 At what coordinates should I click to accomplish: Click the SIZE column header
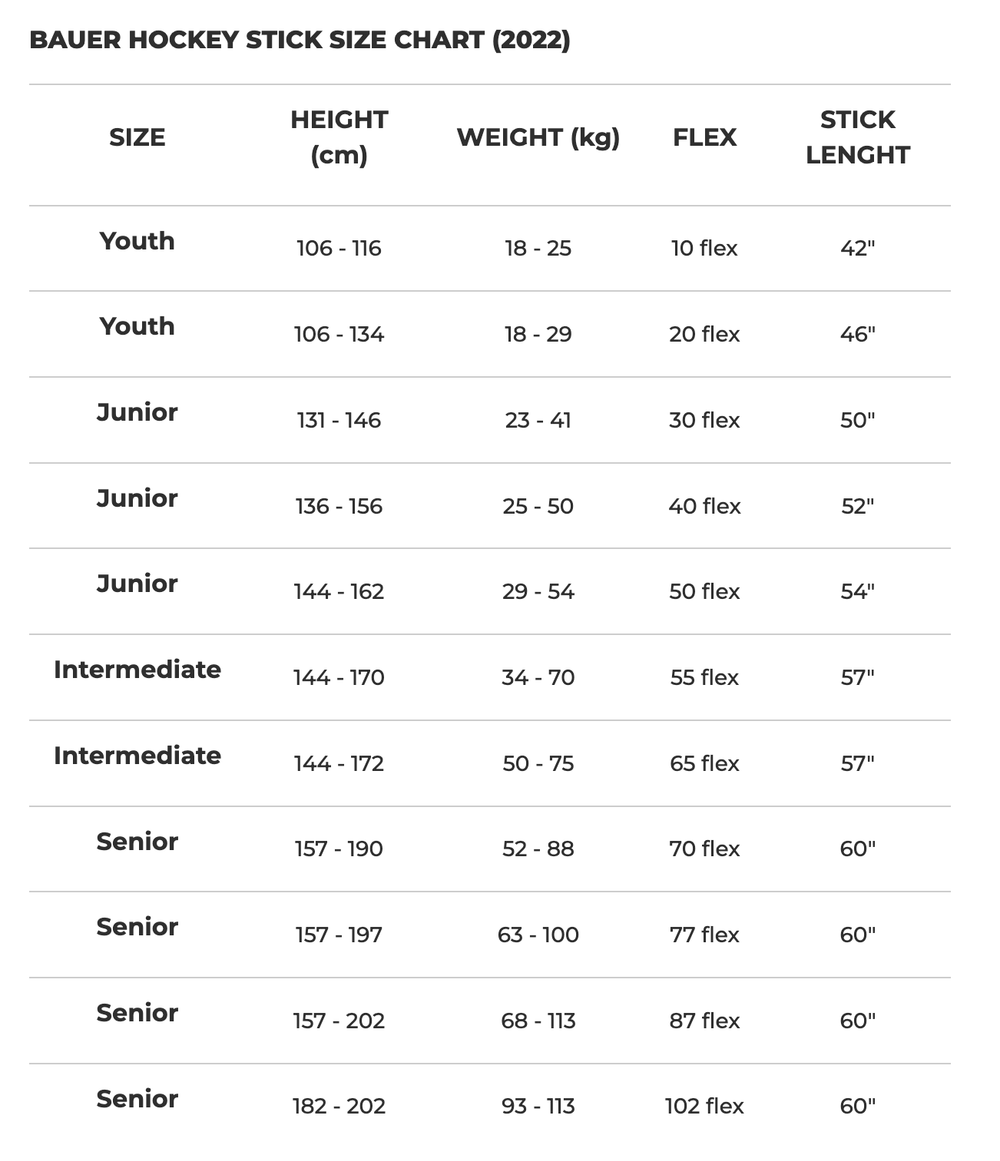point(137,137)
